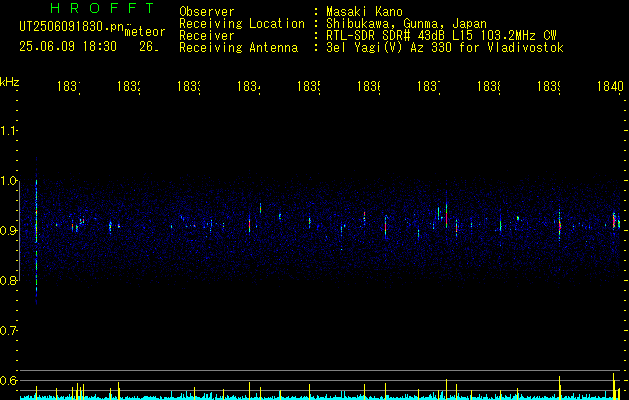The width and height of the screenshot is (629, 400).
Task: Click the '0.6' frequency axis label
Action: (8, 380)
